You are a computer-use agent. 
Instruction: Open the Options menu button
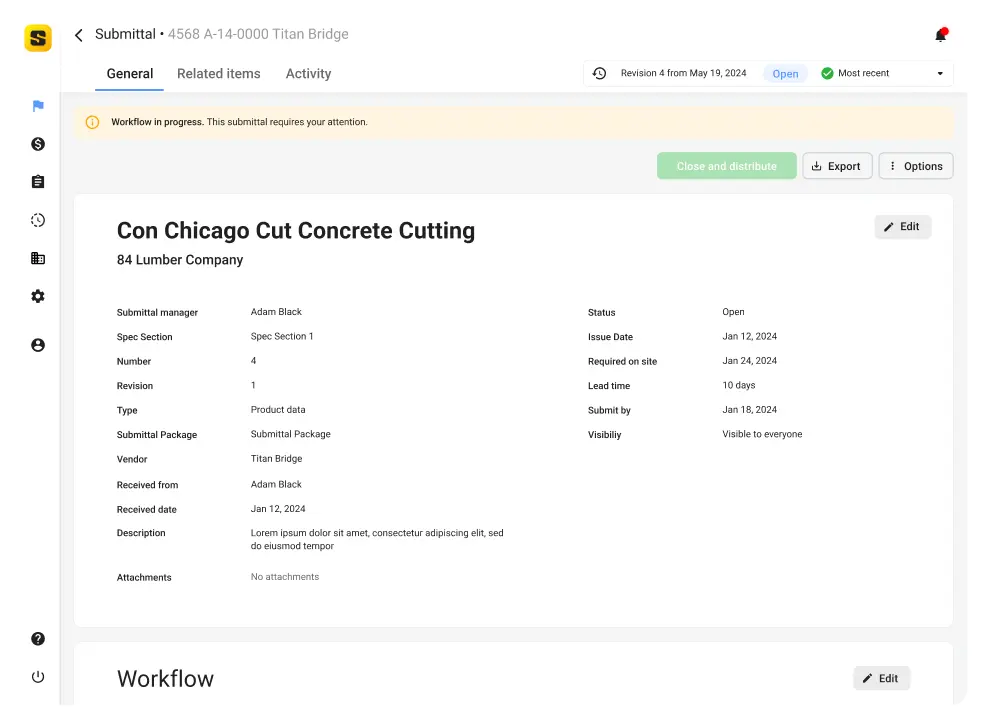tap(916, 166)
